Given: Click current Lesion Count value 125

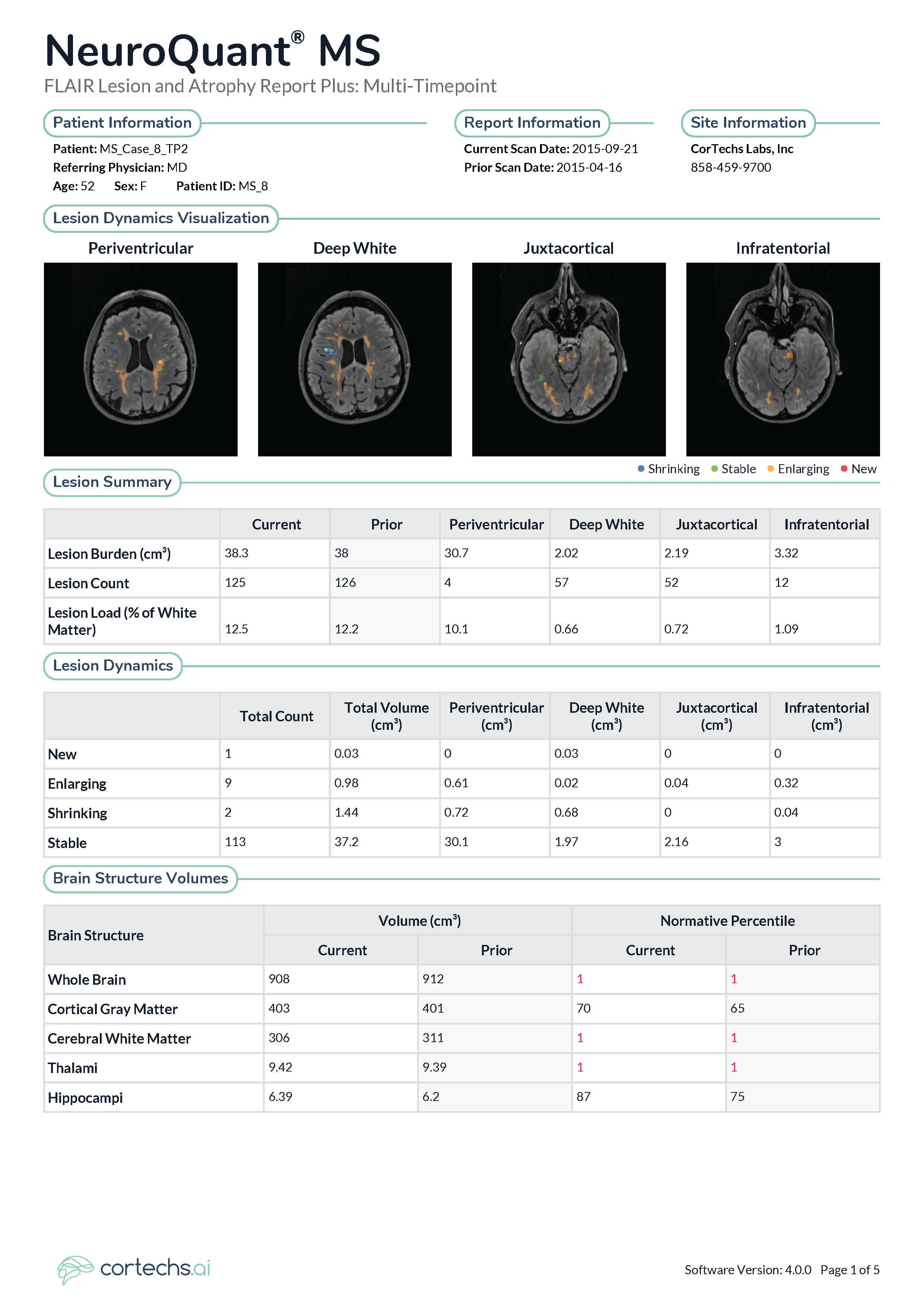Looking at the screenshot, I should pos(235,583).
